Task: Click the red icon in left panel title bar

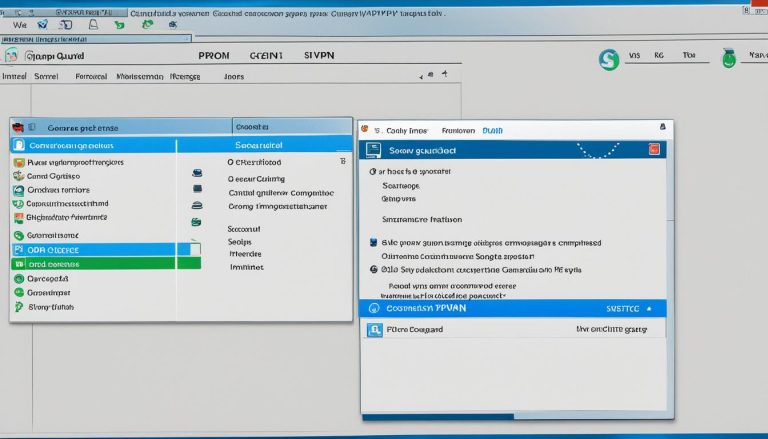Action: coord(18,127)
